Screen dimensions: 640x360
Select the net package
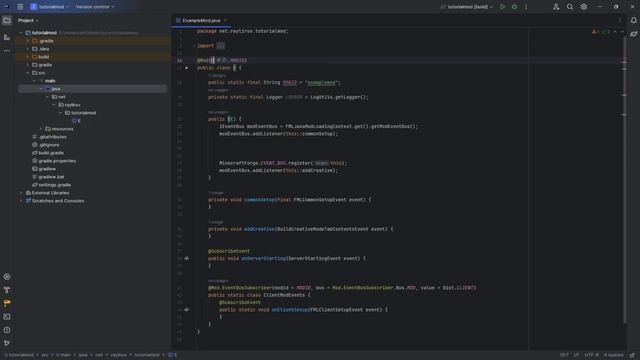click(62, 97)
